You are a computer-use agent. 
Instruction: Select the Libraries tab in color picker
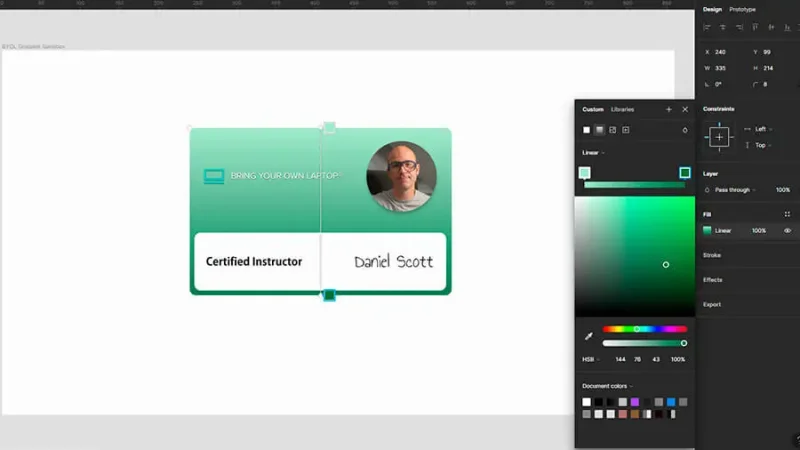tap(622, 109)
